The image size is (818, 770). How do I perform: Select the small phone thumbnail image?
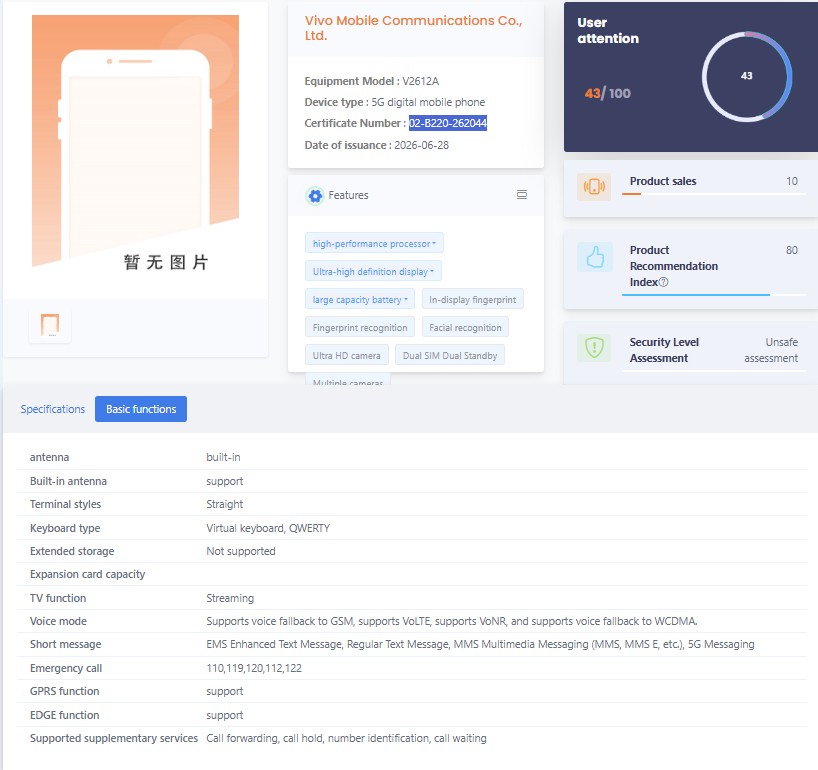[x=50, y=326]
